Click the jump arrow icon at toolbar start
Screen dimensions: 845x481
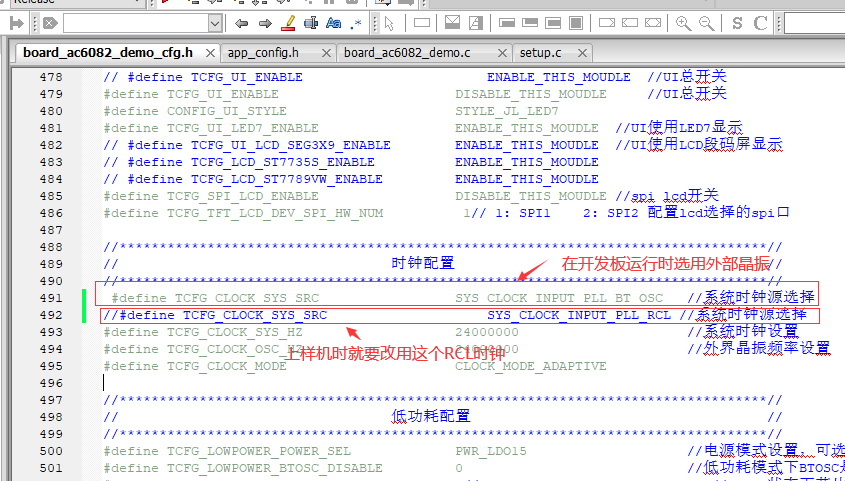click(x=17, y=23)
